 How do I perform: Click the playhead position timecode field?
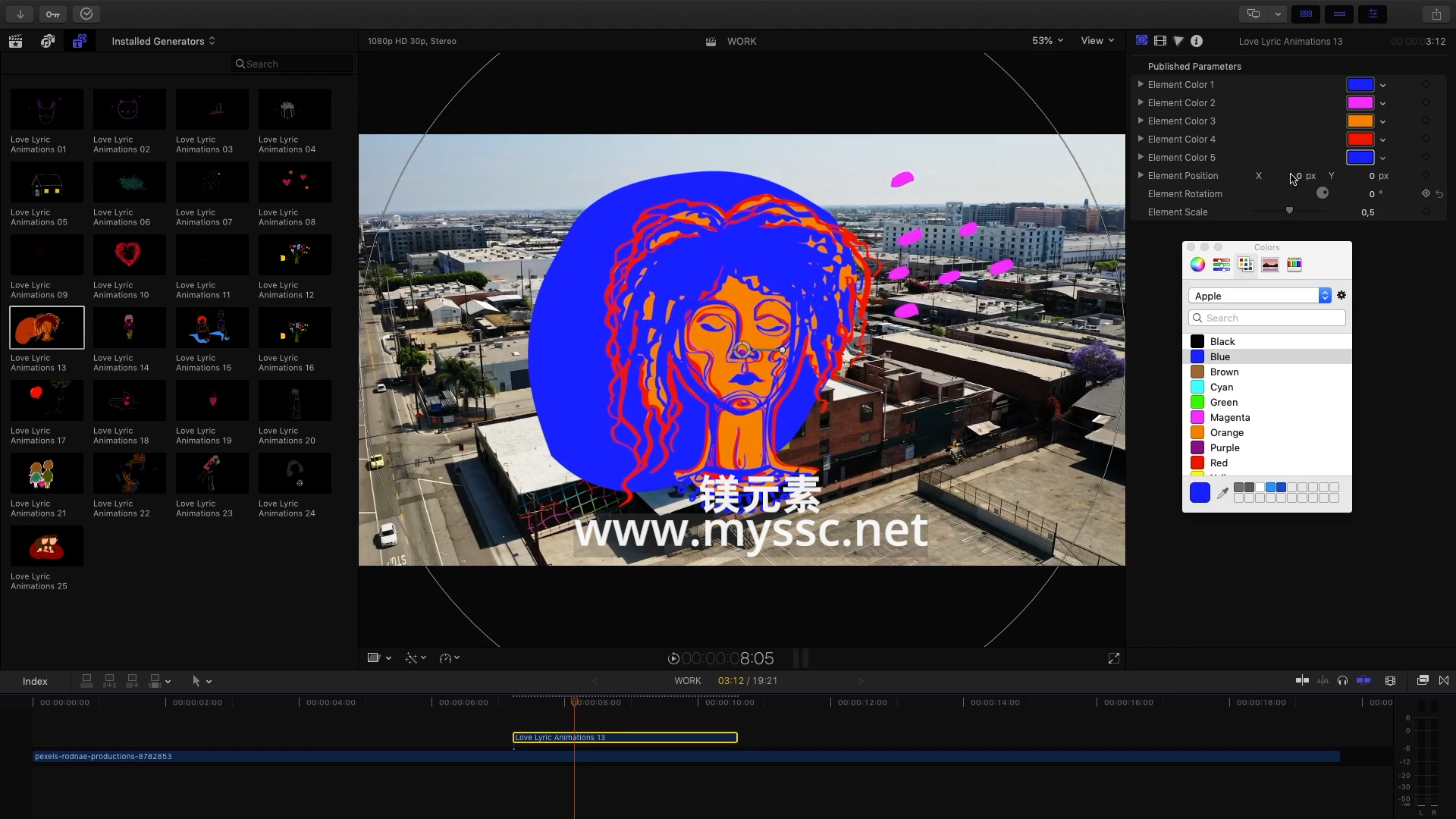[729, 658]
